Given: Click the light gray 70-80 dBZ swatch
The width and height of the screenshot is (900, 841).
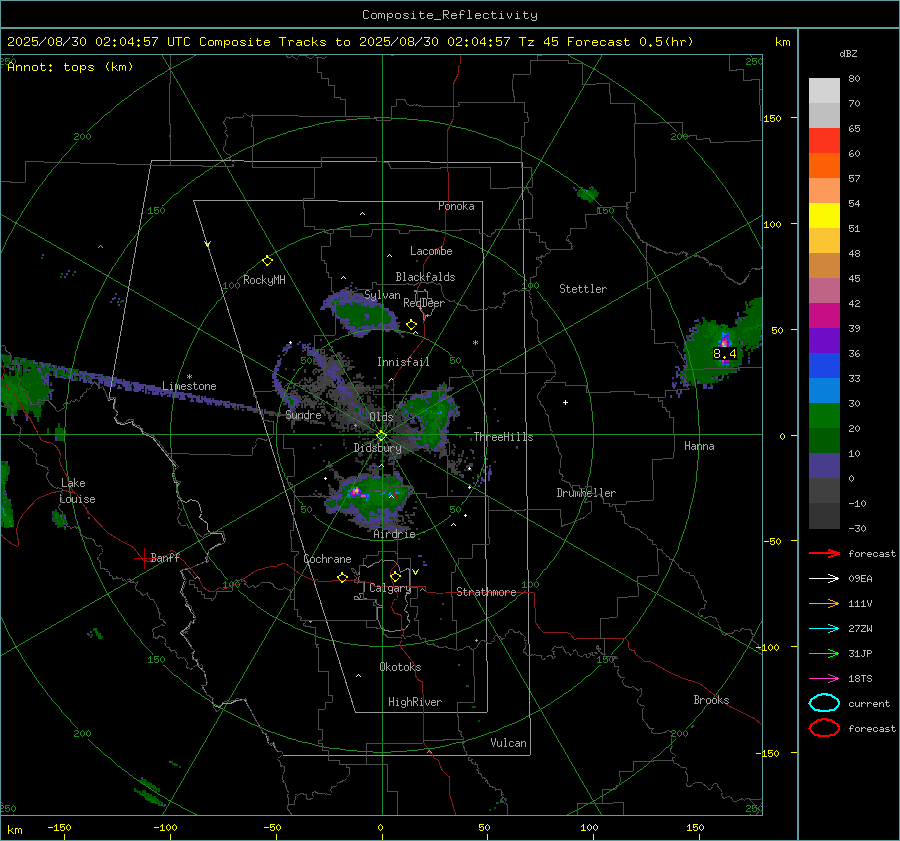Looking at the screenshot, I should coord(824,91).
